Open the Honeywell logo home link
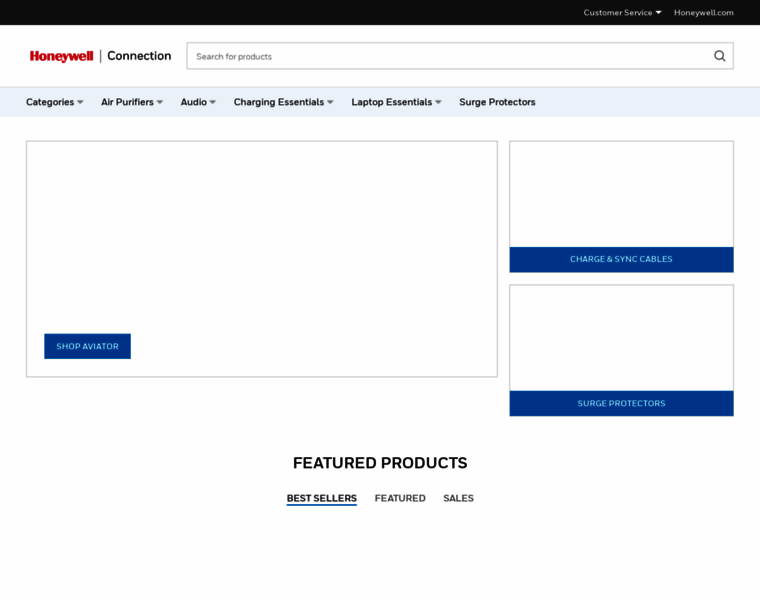Image resolution: width=760 pixels, height=600 pixels. pyautogui.click(x=62, y=56)
